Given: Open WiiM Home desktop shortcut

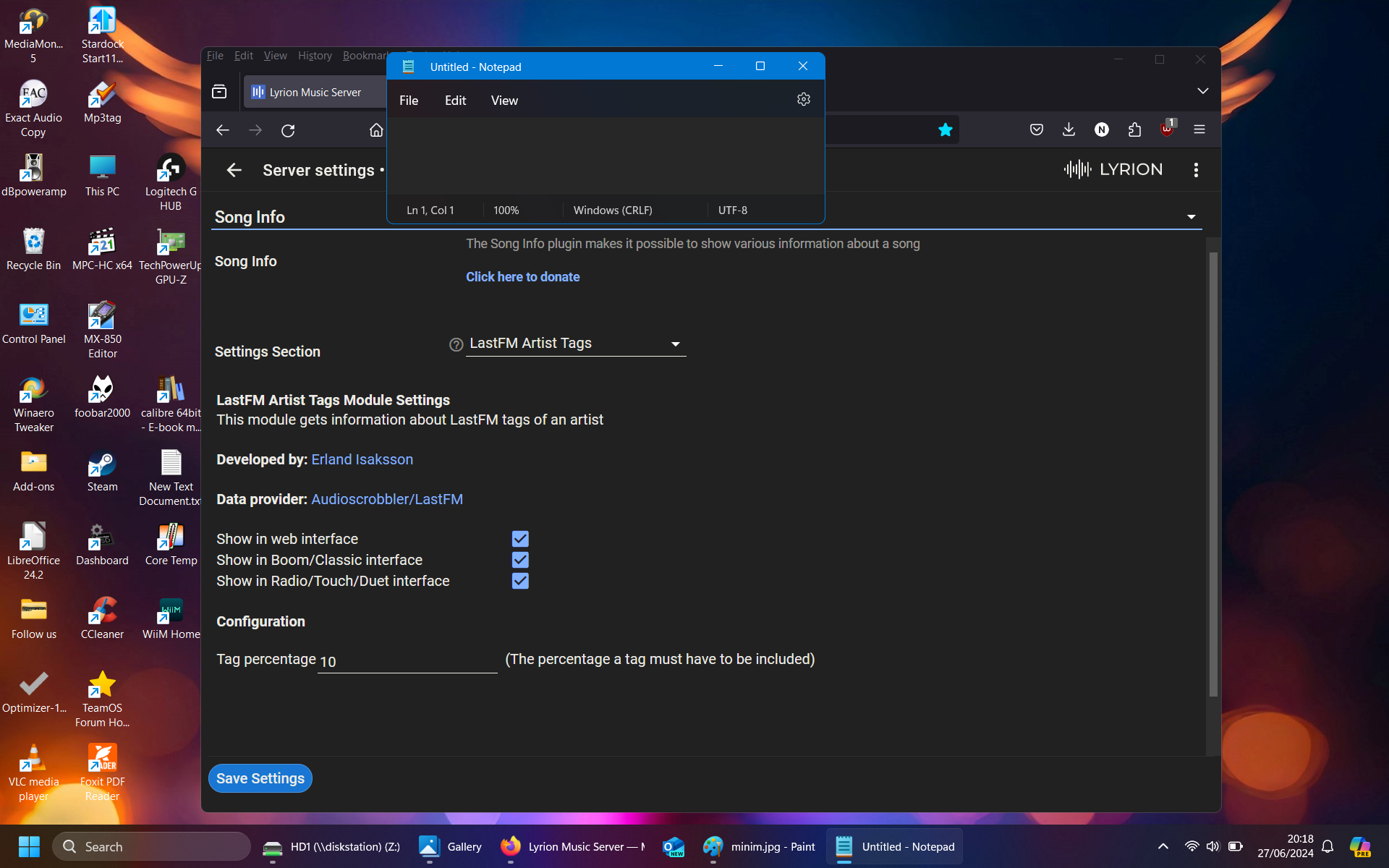Looking at the screenshot, I should (171, 619).
